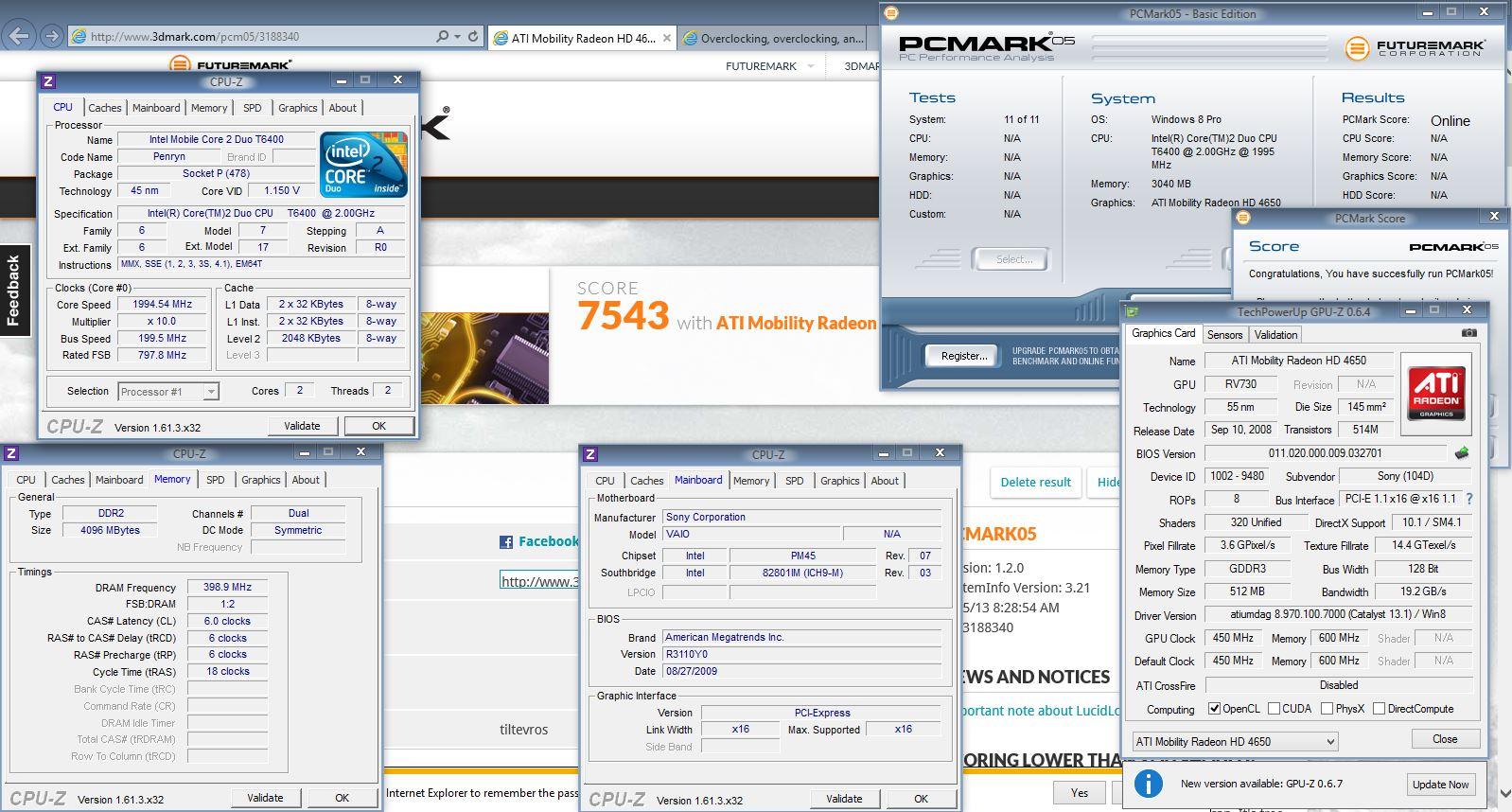Click the LucidLogix important note link
The width and height of the screenshot is (1512, 812).
point(1041,710)
